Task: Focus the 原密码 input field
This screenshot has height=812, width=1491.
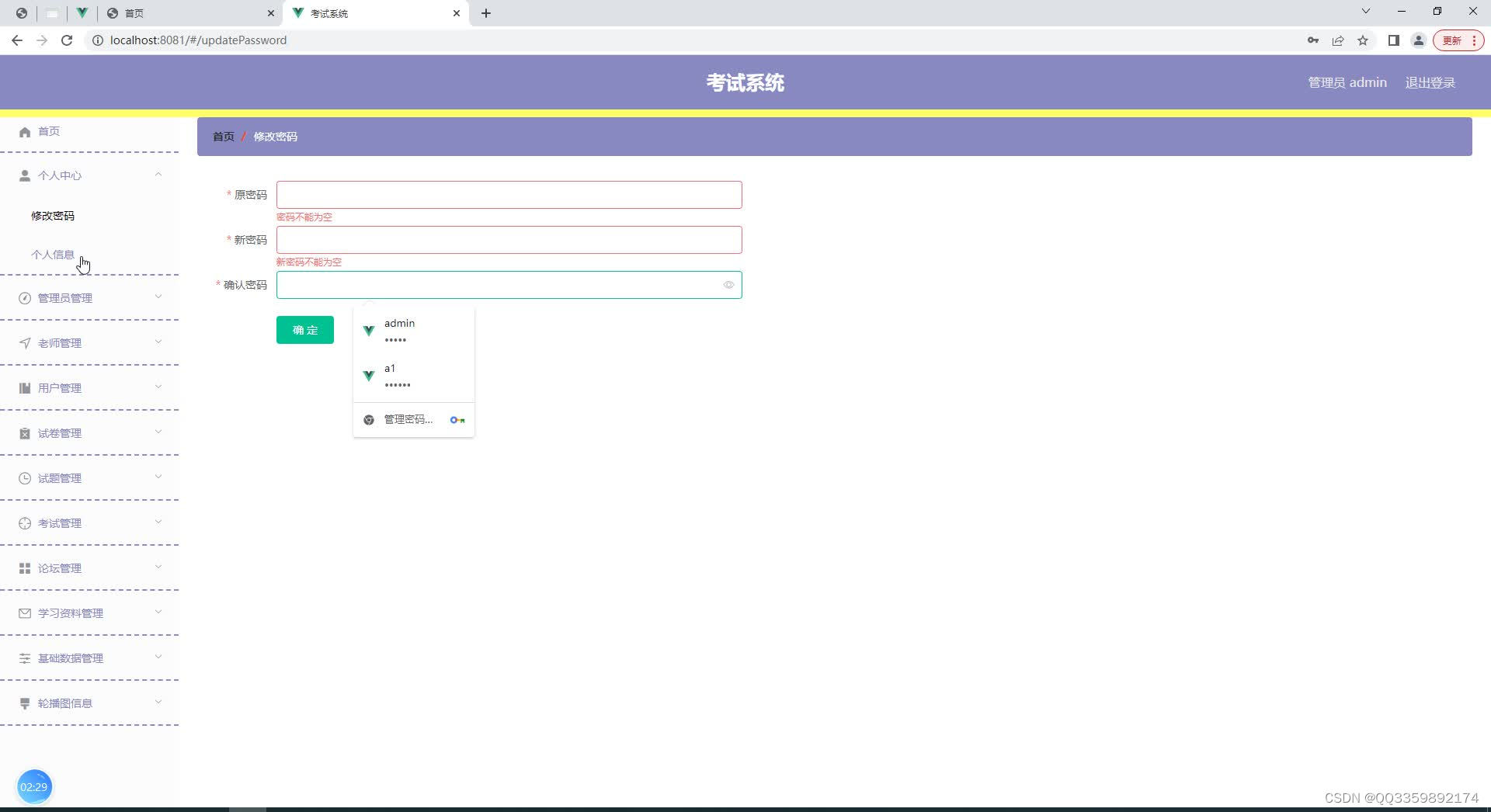Action: [509, 195]
